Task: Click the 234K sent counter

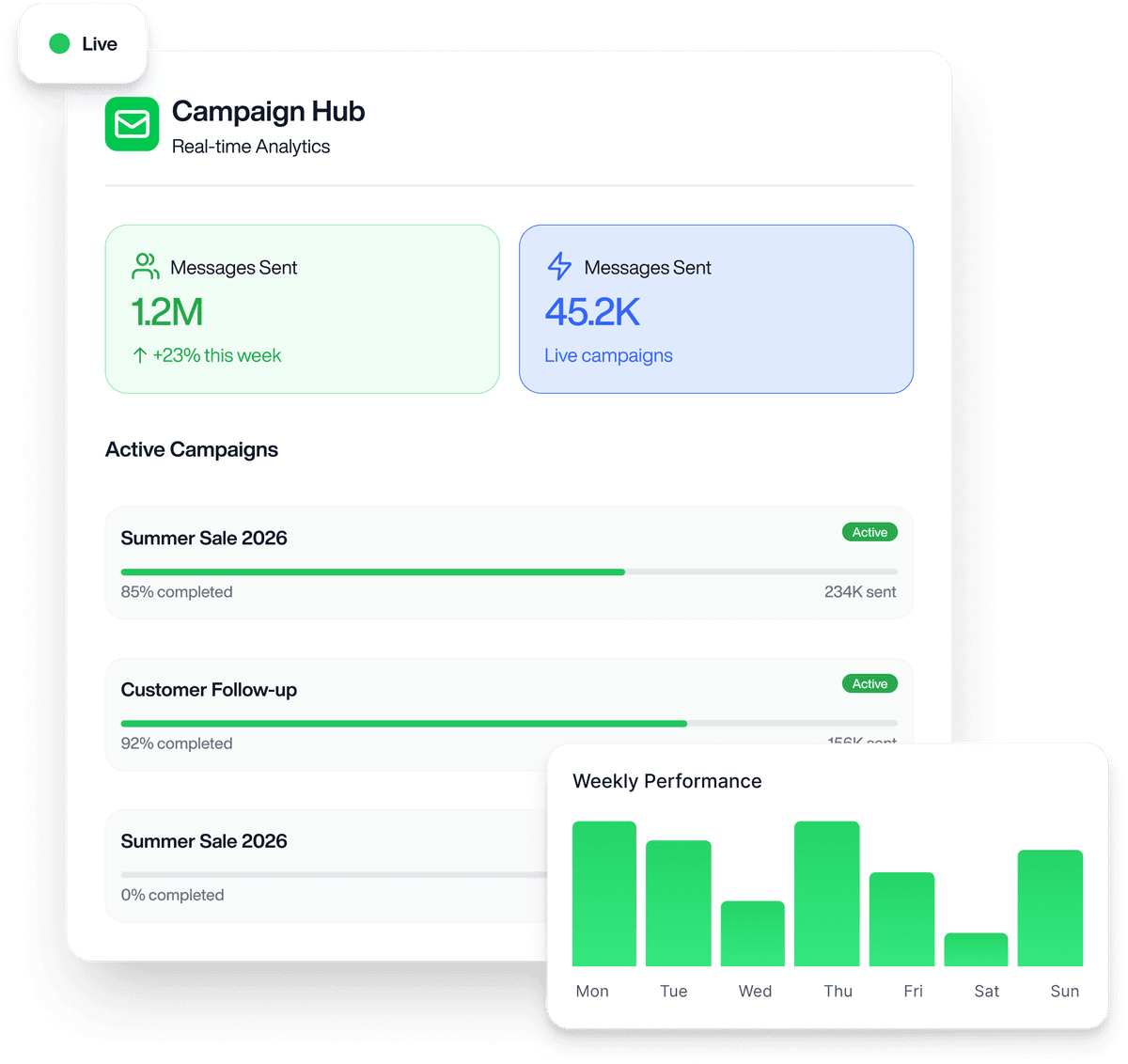Action: coord(860,591)
